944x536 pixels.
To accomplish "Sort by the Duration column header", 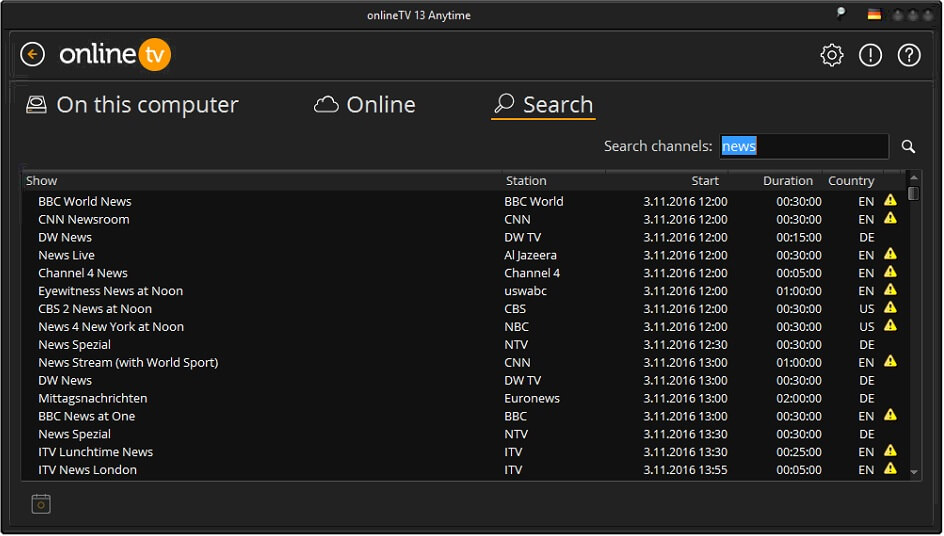I will [x=787, y=181].
